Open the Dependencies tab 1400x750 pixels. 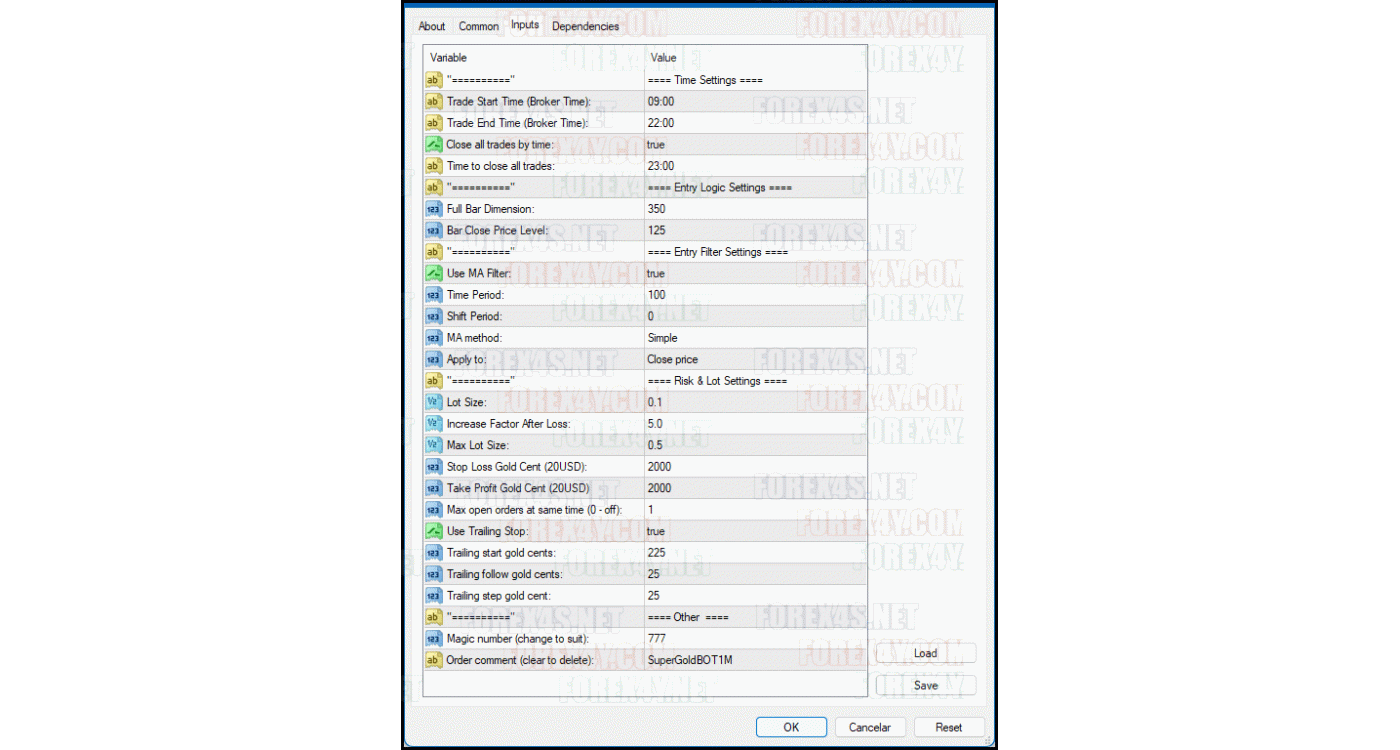585,26
